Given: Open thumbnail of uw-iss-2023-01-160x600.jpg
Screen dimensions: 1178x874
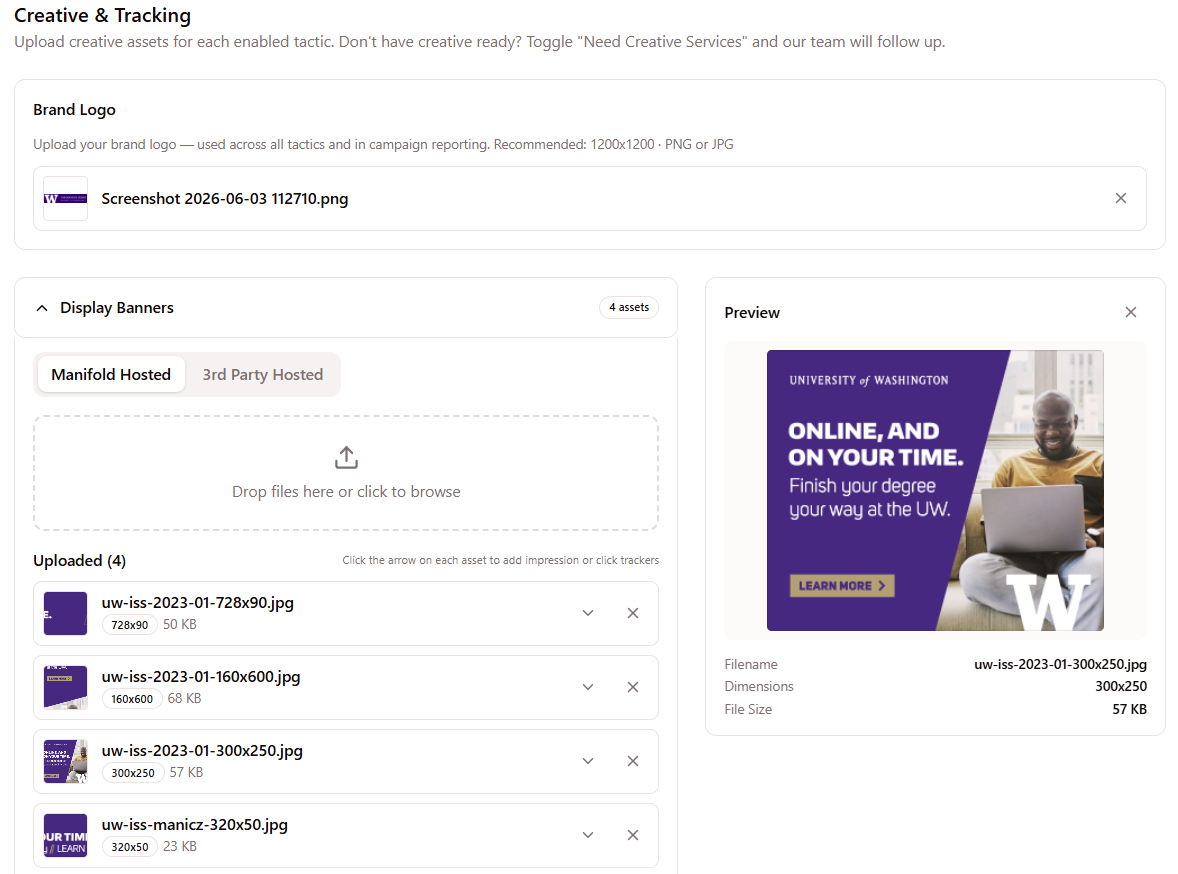Looking at the screenshot, I should (x=65, y=687).
